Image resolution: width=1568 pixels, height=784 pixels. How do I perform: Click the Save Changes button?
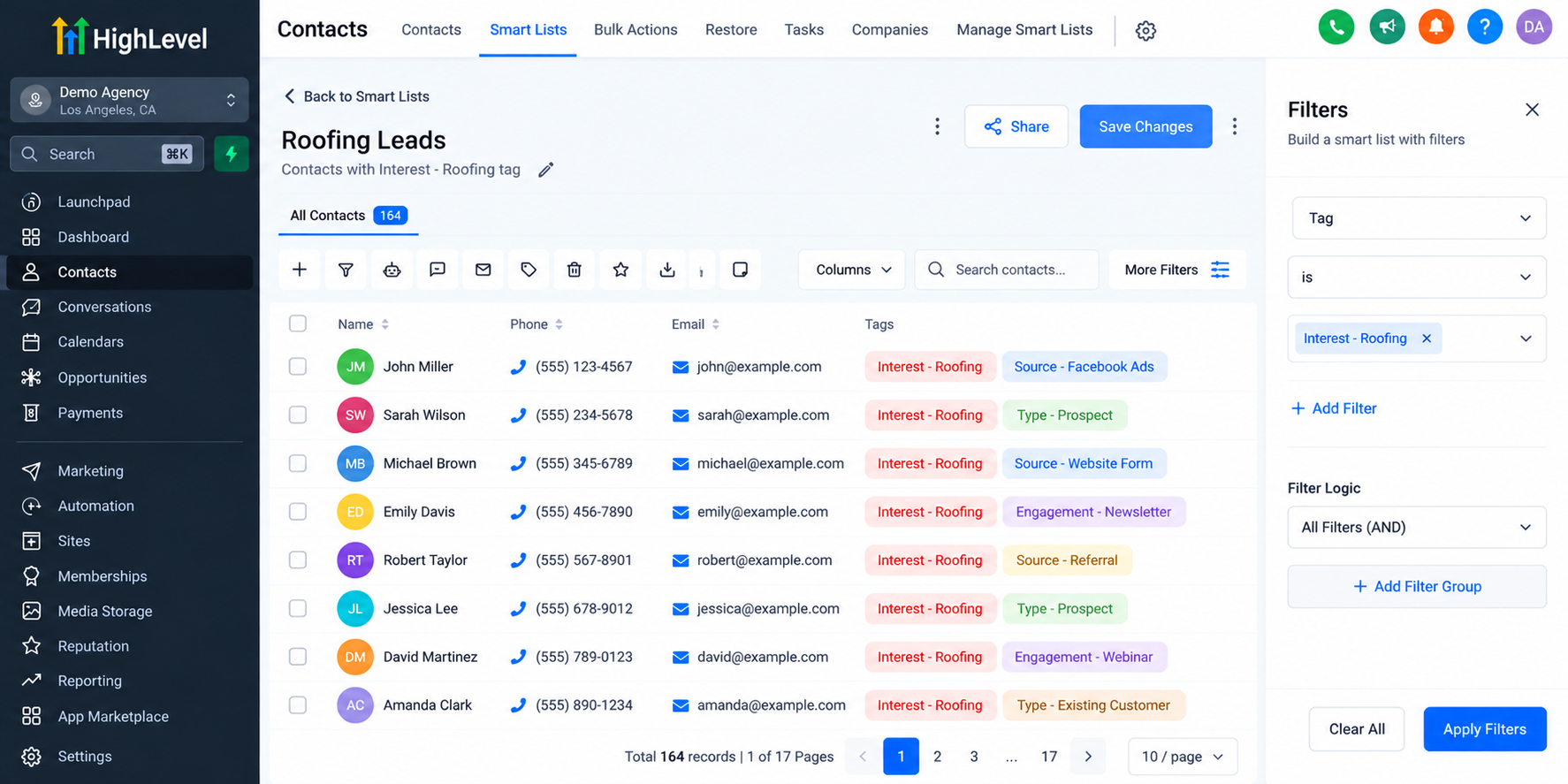click(1146, 126)
